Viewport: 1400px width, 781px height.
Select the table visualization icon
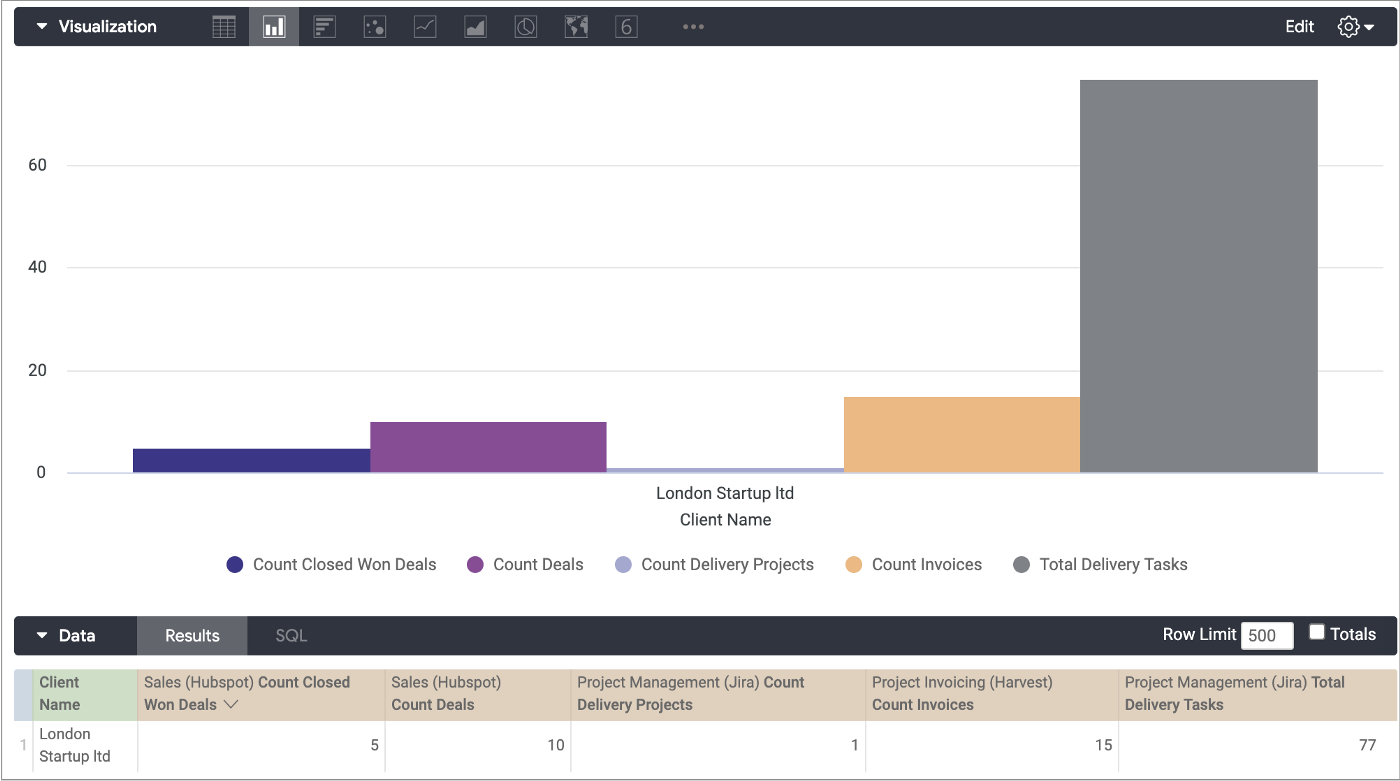click(x=224, y=27)
